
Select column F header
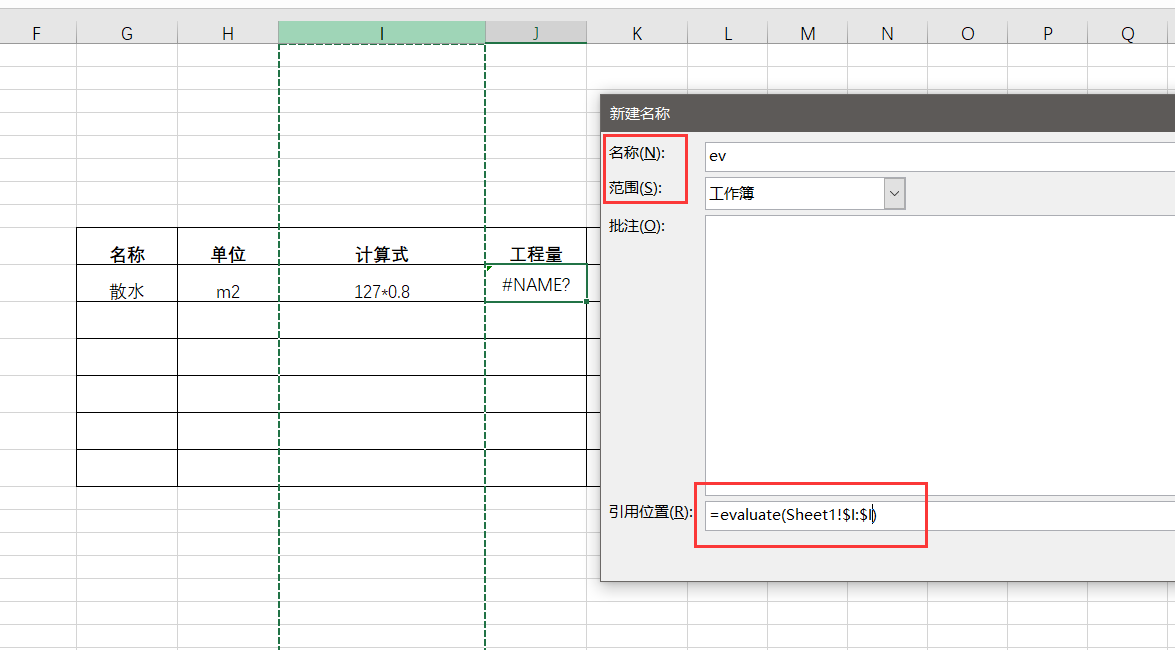(37, 33)
